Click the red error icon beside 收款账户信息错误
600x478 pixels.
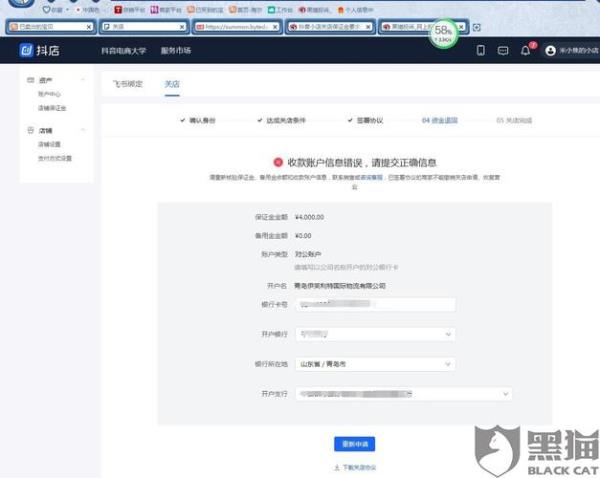click(277, 161)
